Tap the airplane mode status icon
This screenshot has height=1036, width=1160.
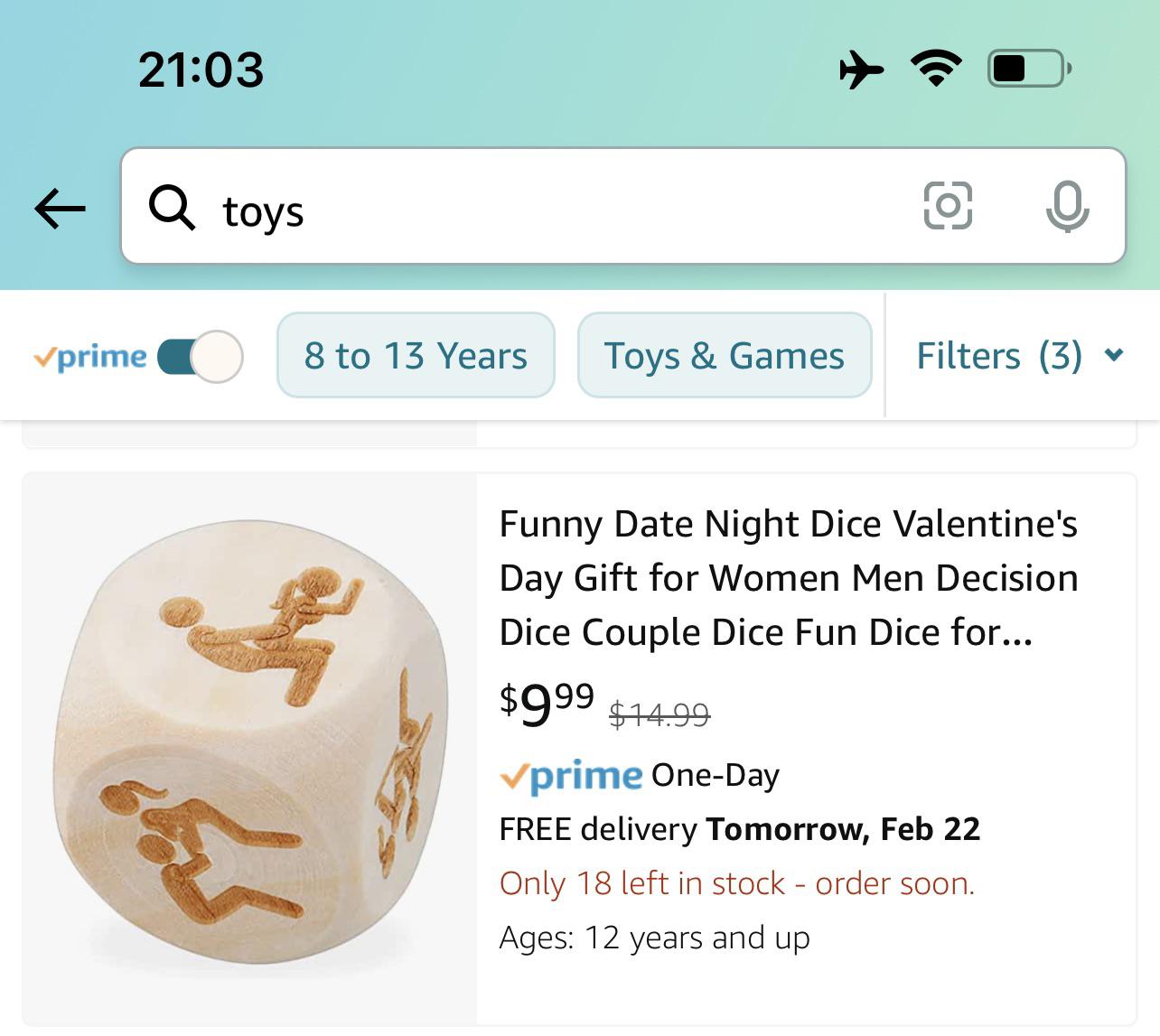point(860,69)
